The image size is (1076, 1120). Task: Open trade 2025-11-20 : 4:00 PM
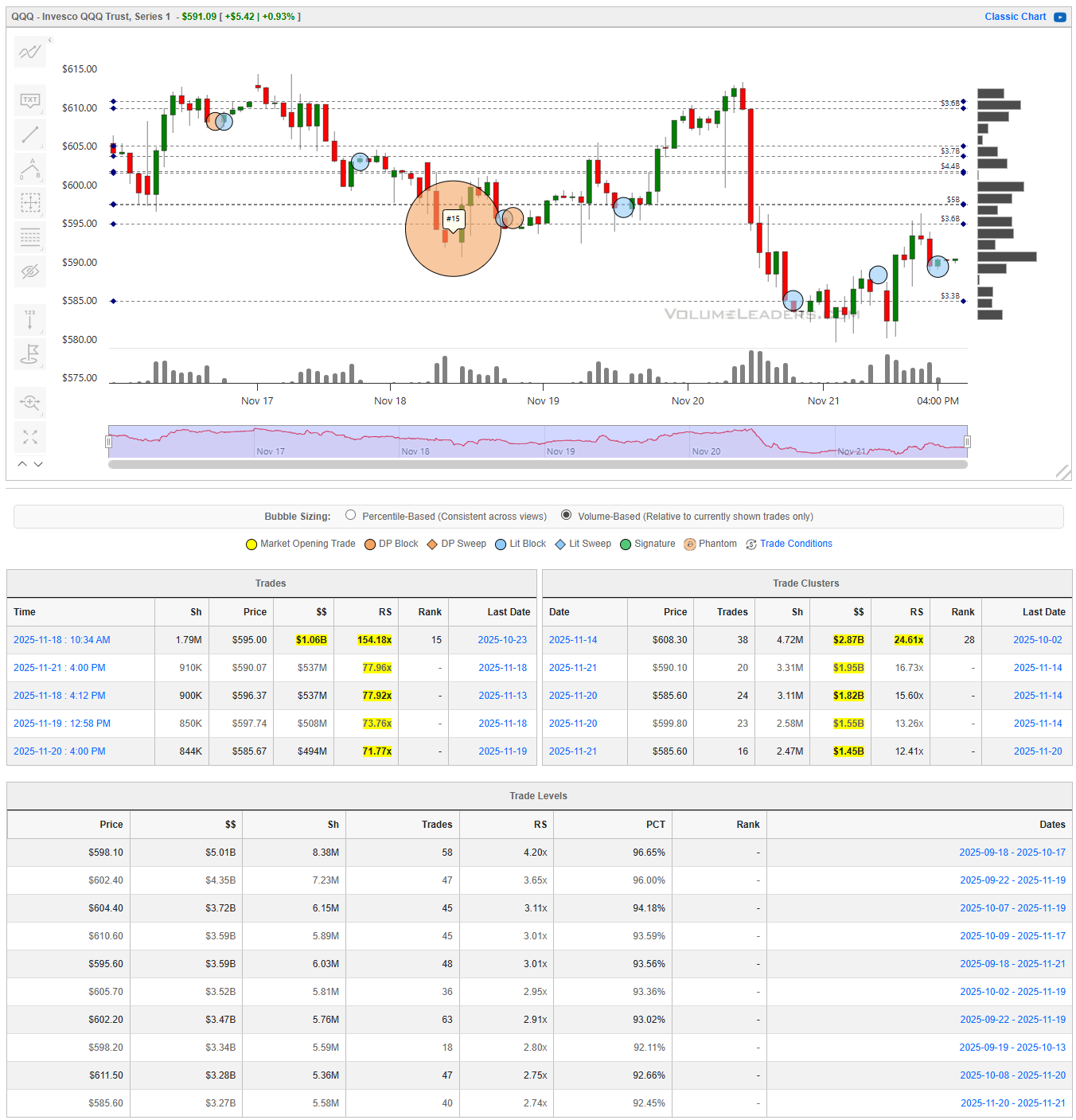click(x=60, y=751)
